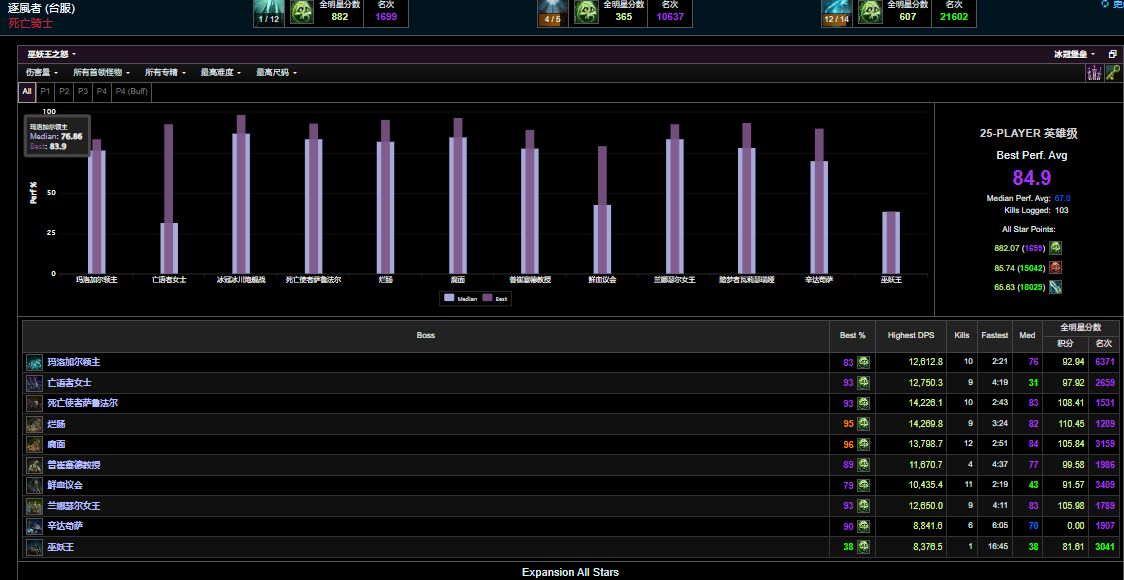Click the 12 / 14 progress icon at top
The height and width of the screenshot is (580, 1124).
837,12
